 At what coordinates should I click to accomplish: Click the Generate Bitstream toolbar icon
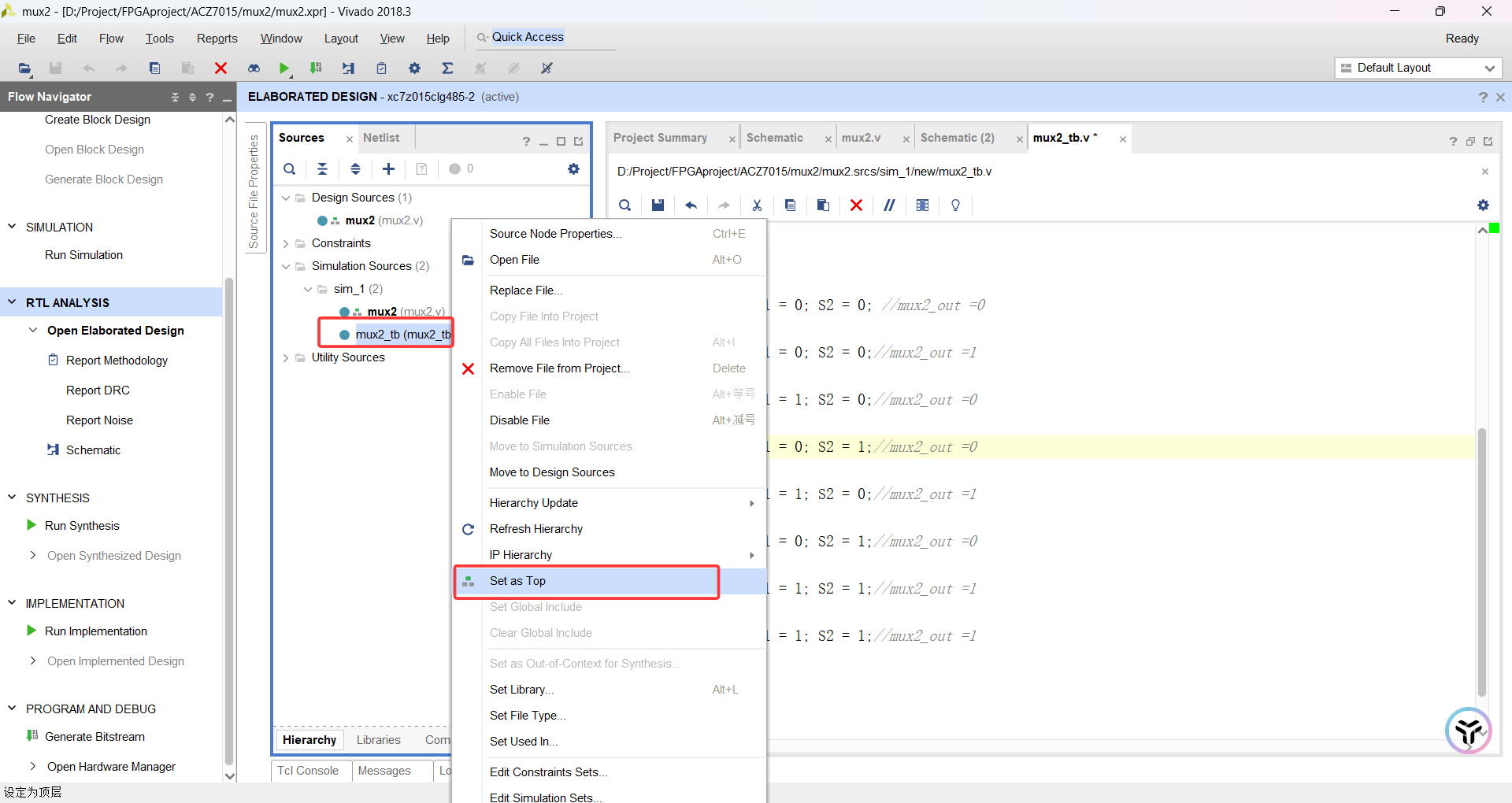(316, 68)
